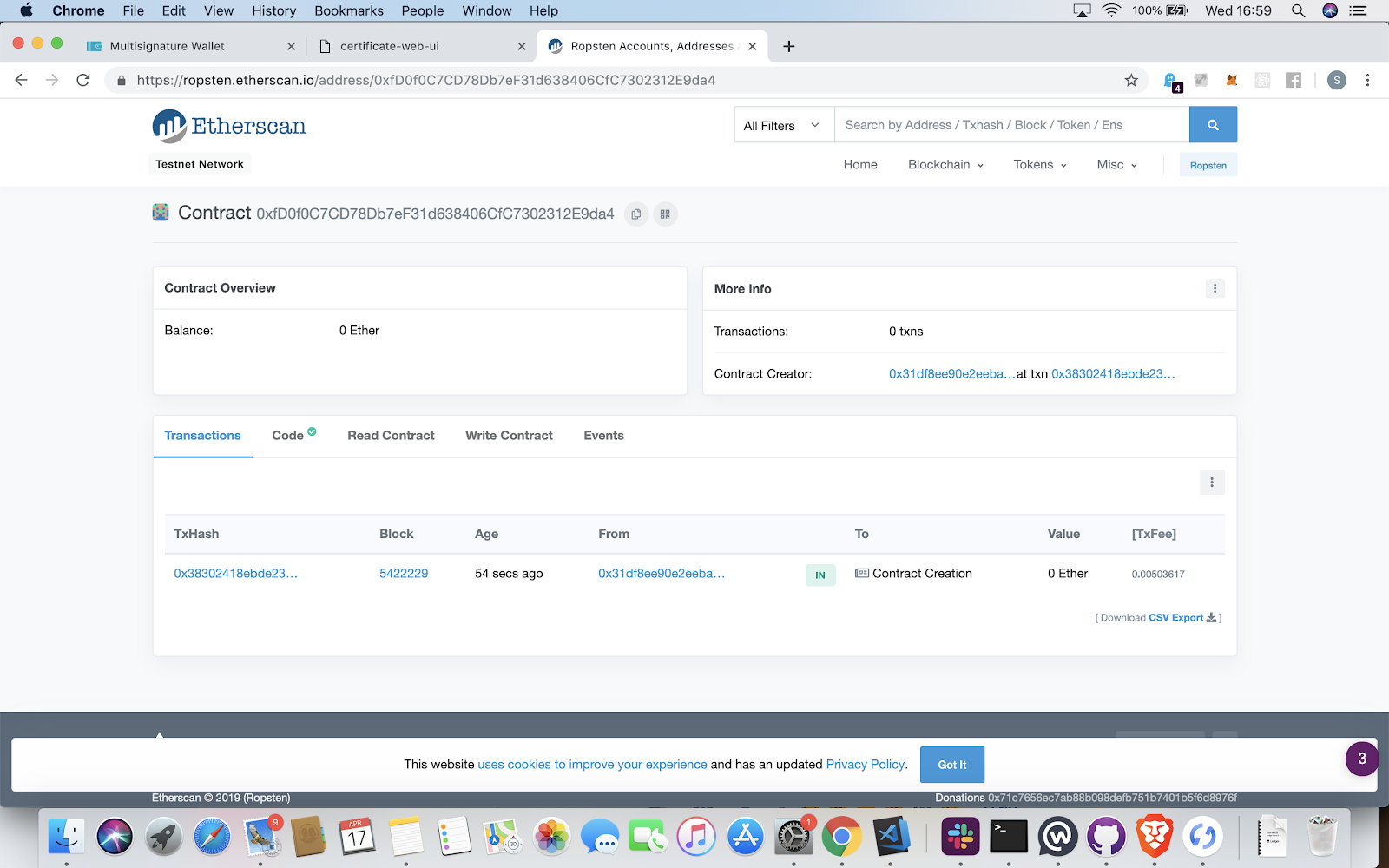Open the Blockchain navigation dropdown
The image size is (1389, 868).
point(945,165)
